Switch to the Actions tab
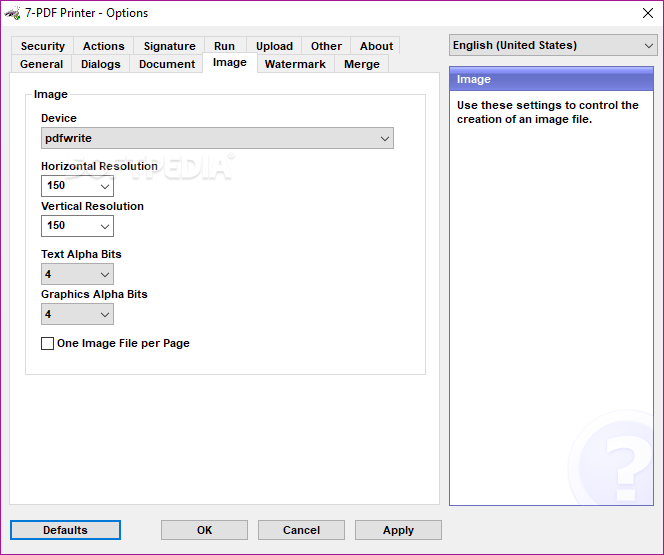This screenshot has height=555, width=664. pos(104,46)
